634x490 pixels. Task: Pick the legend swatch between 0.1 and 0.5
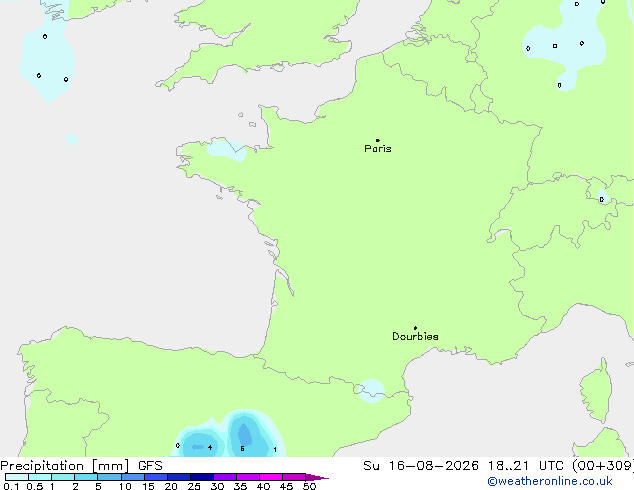17,477
